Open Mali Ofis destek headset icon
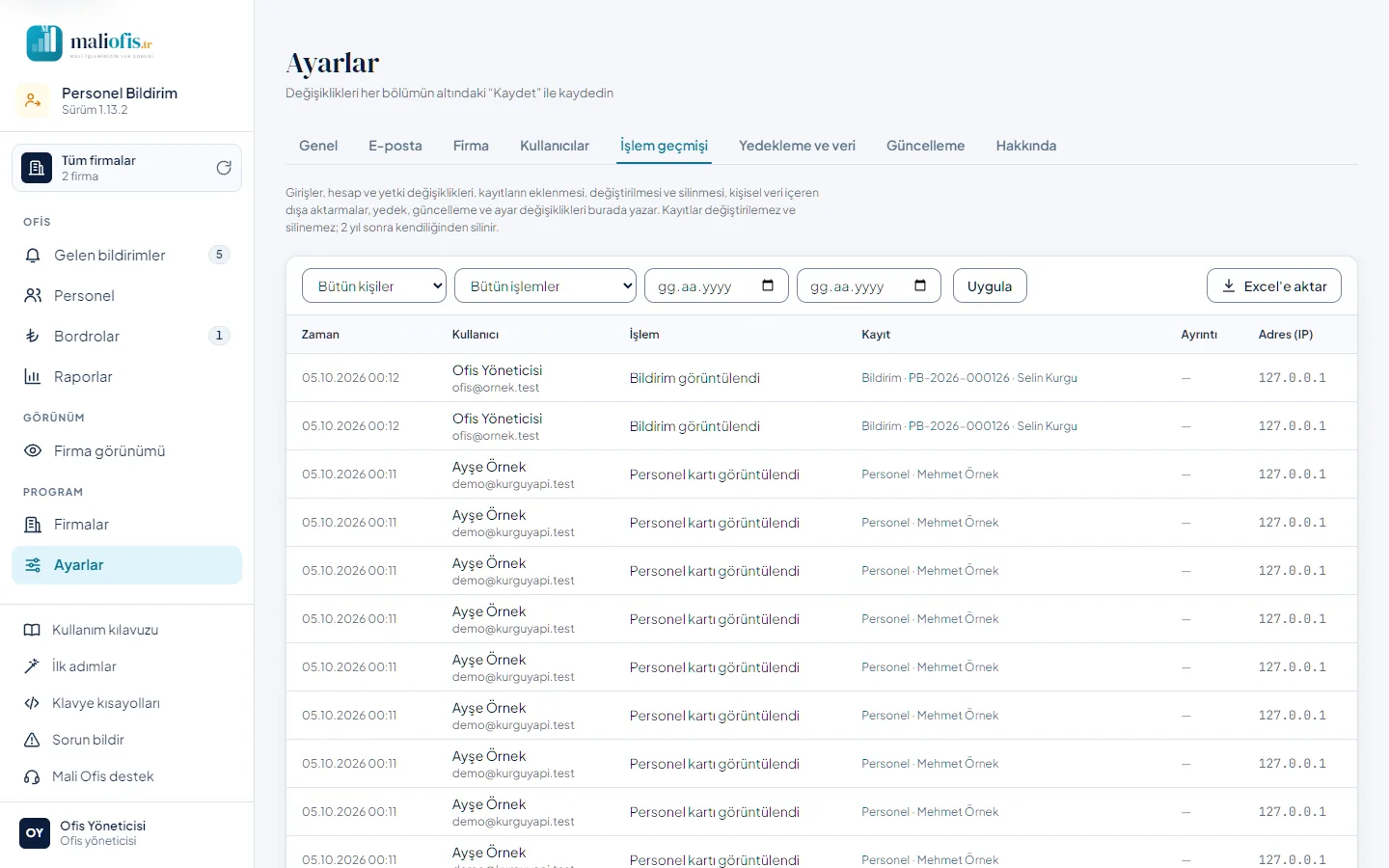1389x868 pixels. tap(32, 776)
